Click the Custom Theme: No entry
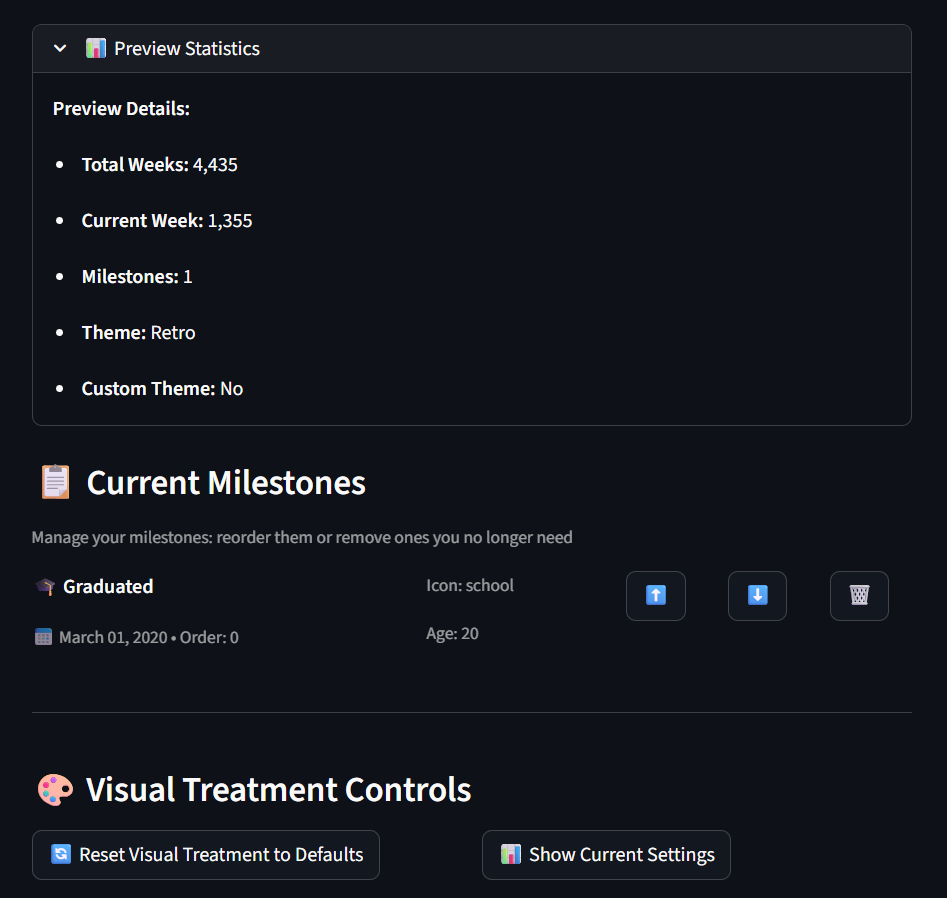Screen dimensions: 947x898 click(x=162, y=388)
